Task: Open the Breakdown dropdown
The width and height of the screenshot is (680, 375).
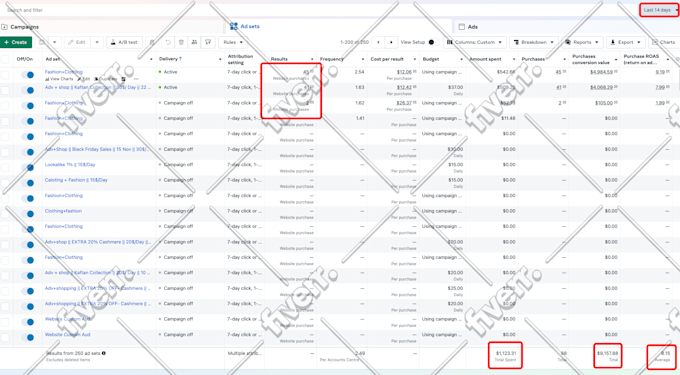Action: point(534,42)
